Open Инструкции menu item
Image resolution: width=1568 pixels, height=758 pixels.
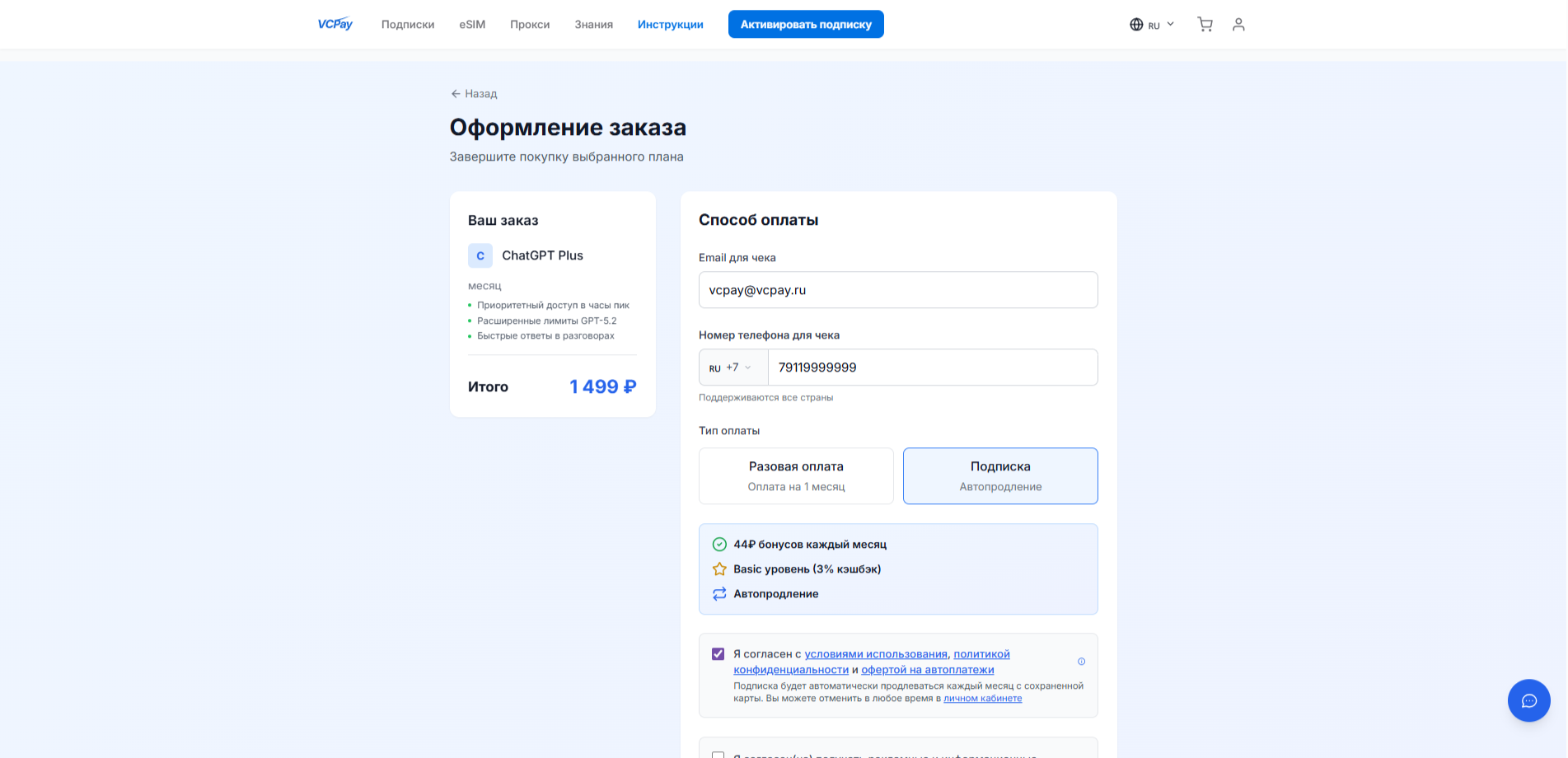point(671,25)
